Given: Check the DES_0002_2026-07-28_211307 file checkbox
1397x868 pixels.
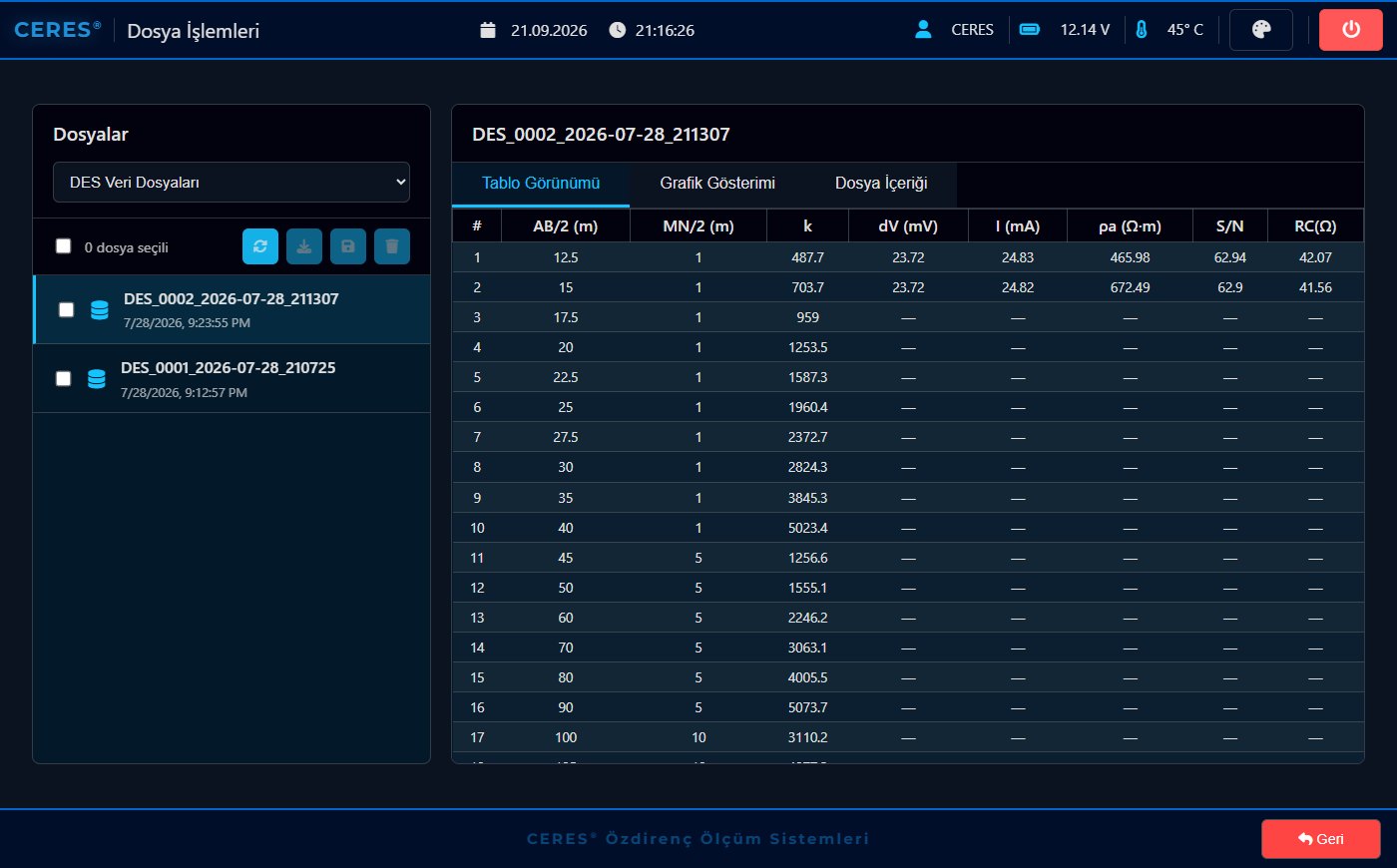Looking at the screenshot, I should click(66, 310).
